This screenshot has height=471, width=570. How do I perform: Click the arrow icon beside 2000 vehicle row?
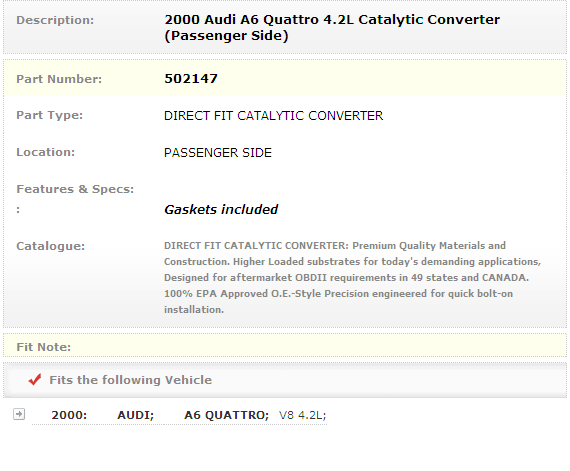point(19,414)
